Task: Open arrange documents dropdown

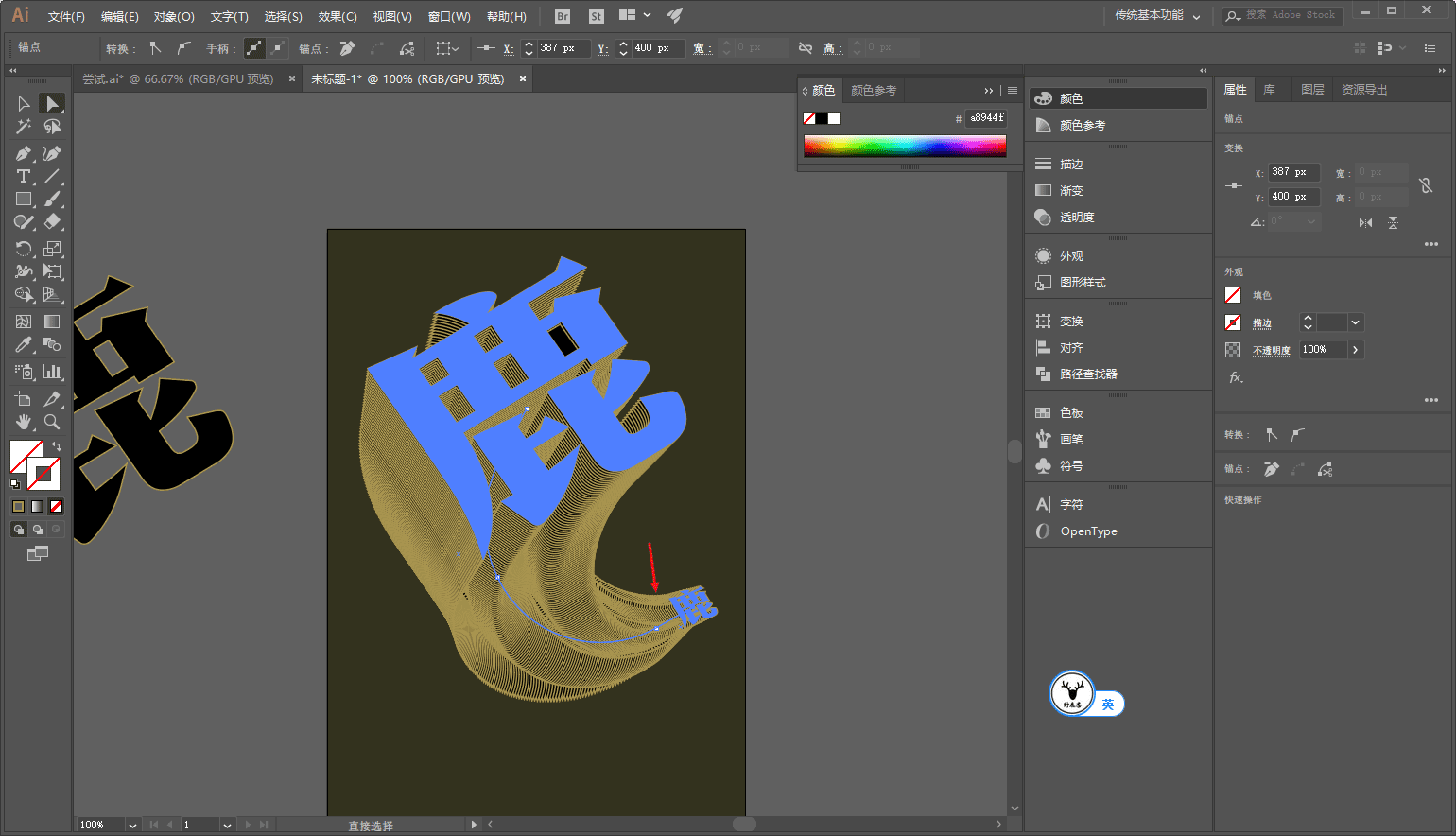Action: pyautogui.click(x=634, y=16)
